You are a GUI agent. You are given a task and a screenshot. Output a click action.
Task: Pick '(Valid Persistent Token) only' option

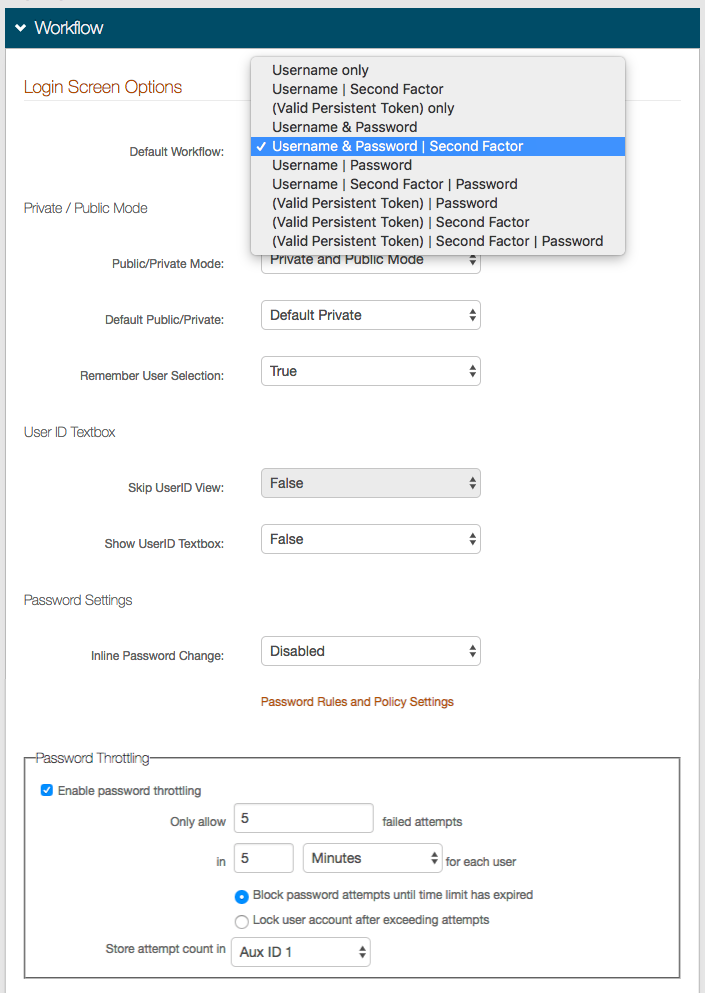pyautogui.click(x=363, y=108)
